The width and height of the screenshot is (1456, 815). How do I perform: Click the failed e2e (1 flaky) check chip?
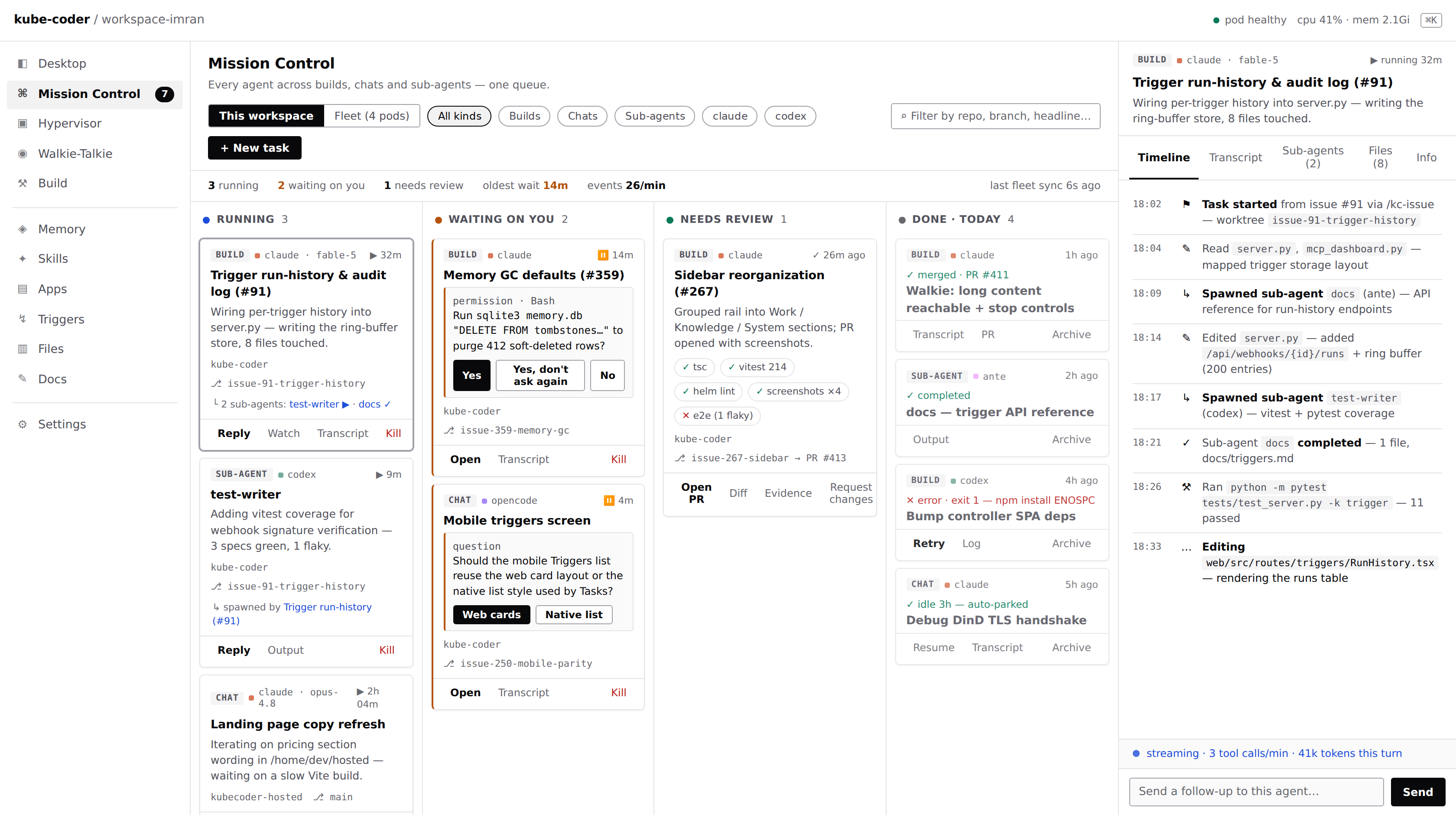point(717,416)
